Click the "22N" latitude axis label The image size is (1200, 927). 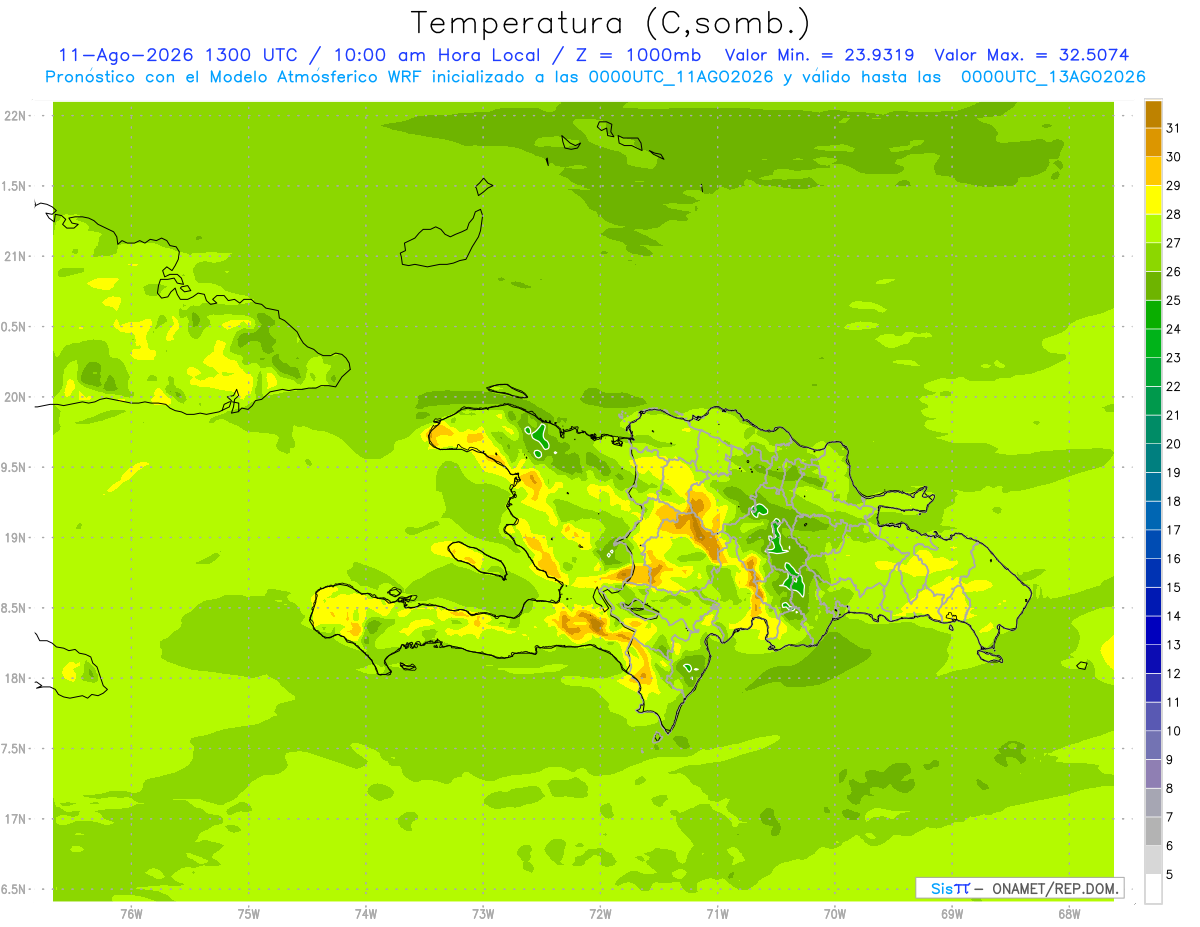pyautogui.click(x=16, y=116)
